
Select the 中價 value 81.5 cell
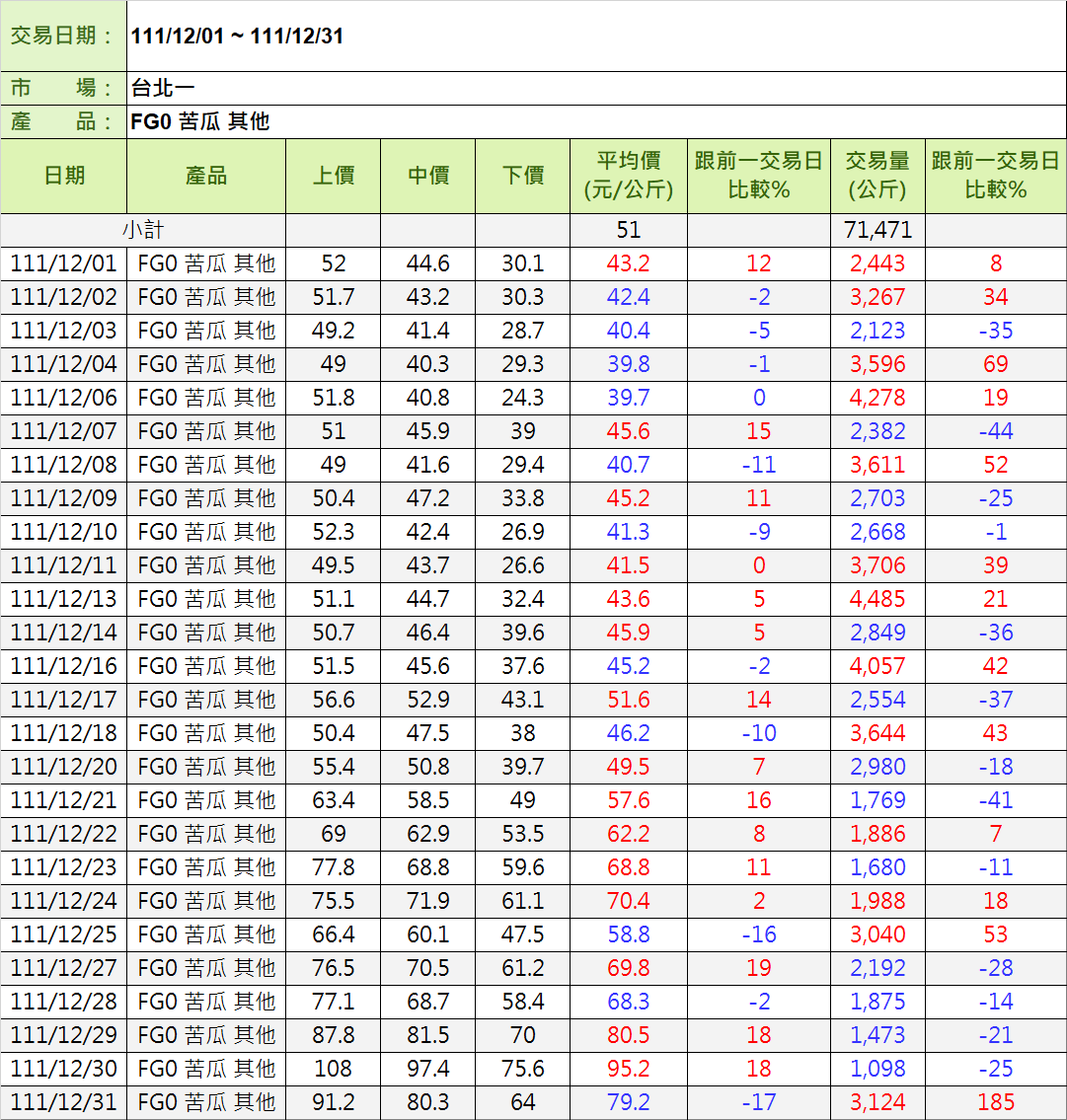pyautogui.click(x=427, y=1035)
